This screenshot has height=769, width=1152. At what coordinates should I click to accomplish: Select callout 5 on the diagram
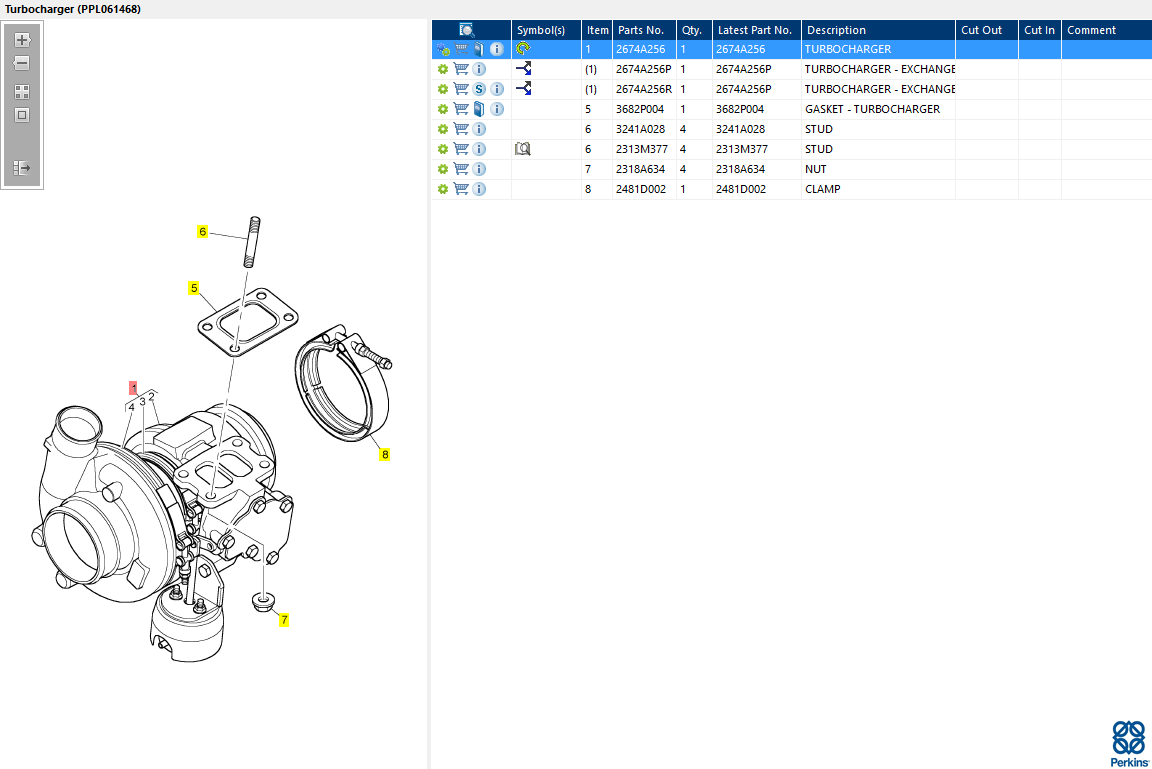[194, 288]
